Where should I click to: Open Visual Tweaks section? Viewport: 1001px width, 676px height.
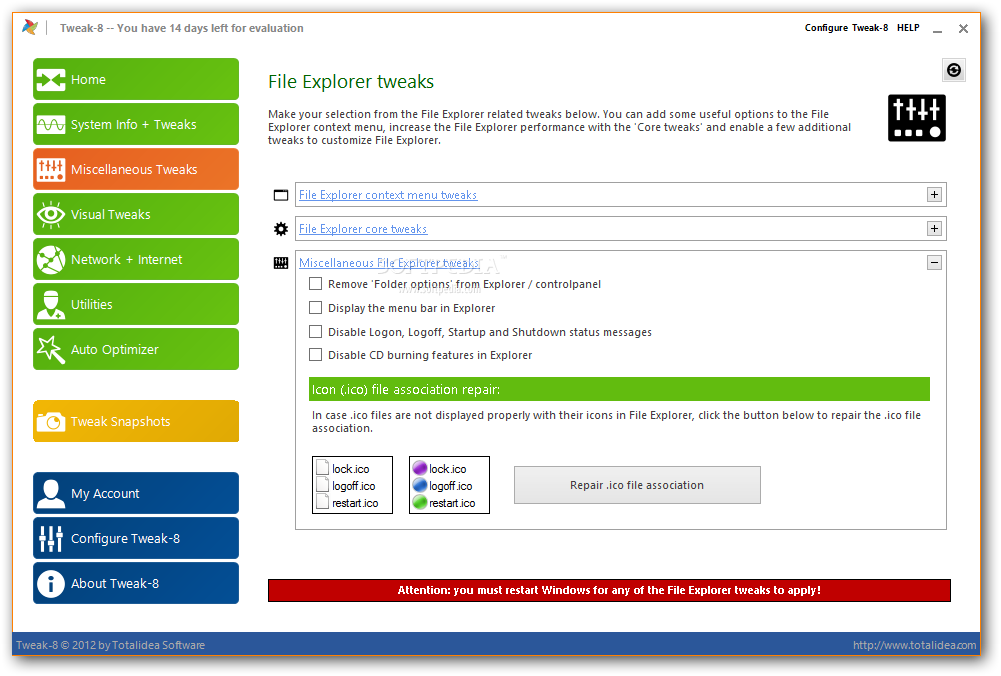(x=136, y=214)
